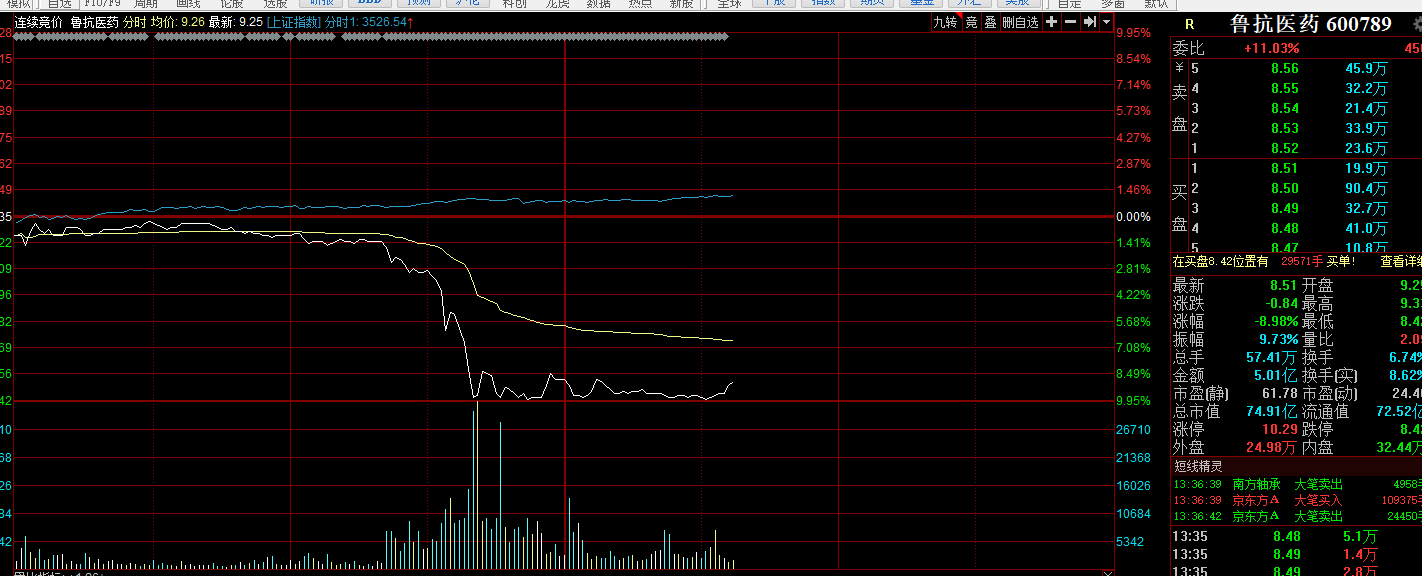
Task: Open the chart options dropdown arrow
Action: (1107, 22)
